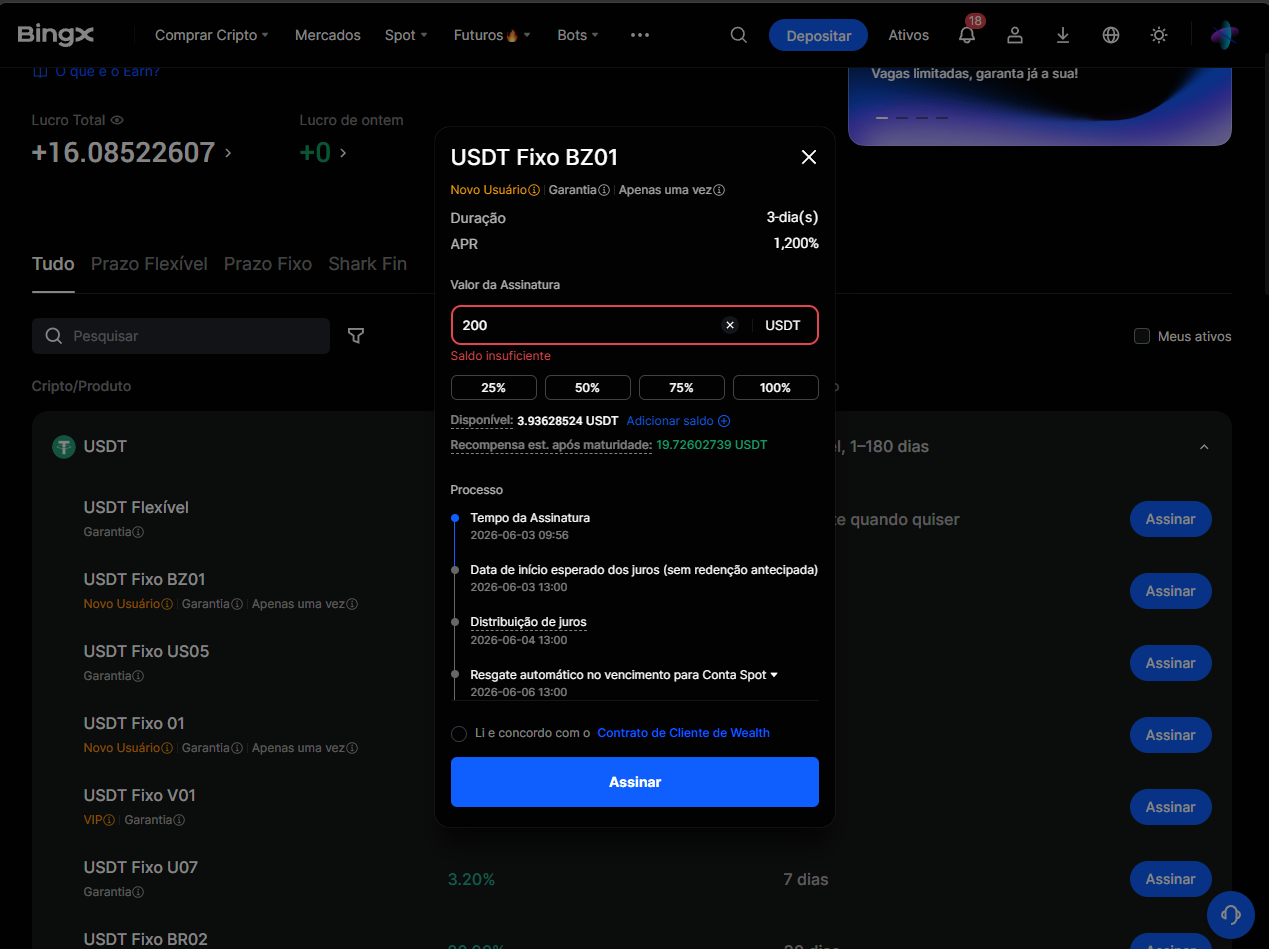Open the search magnifier in top bar
The image size is (1269, 949).
click(739, 35)
